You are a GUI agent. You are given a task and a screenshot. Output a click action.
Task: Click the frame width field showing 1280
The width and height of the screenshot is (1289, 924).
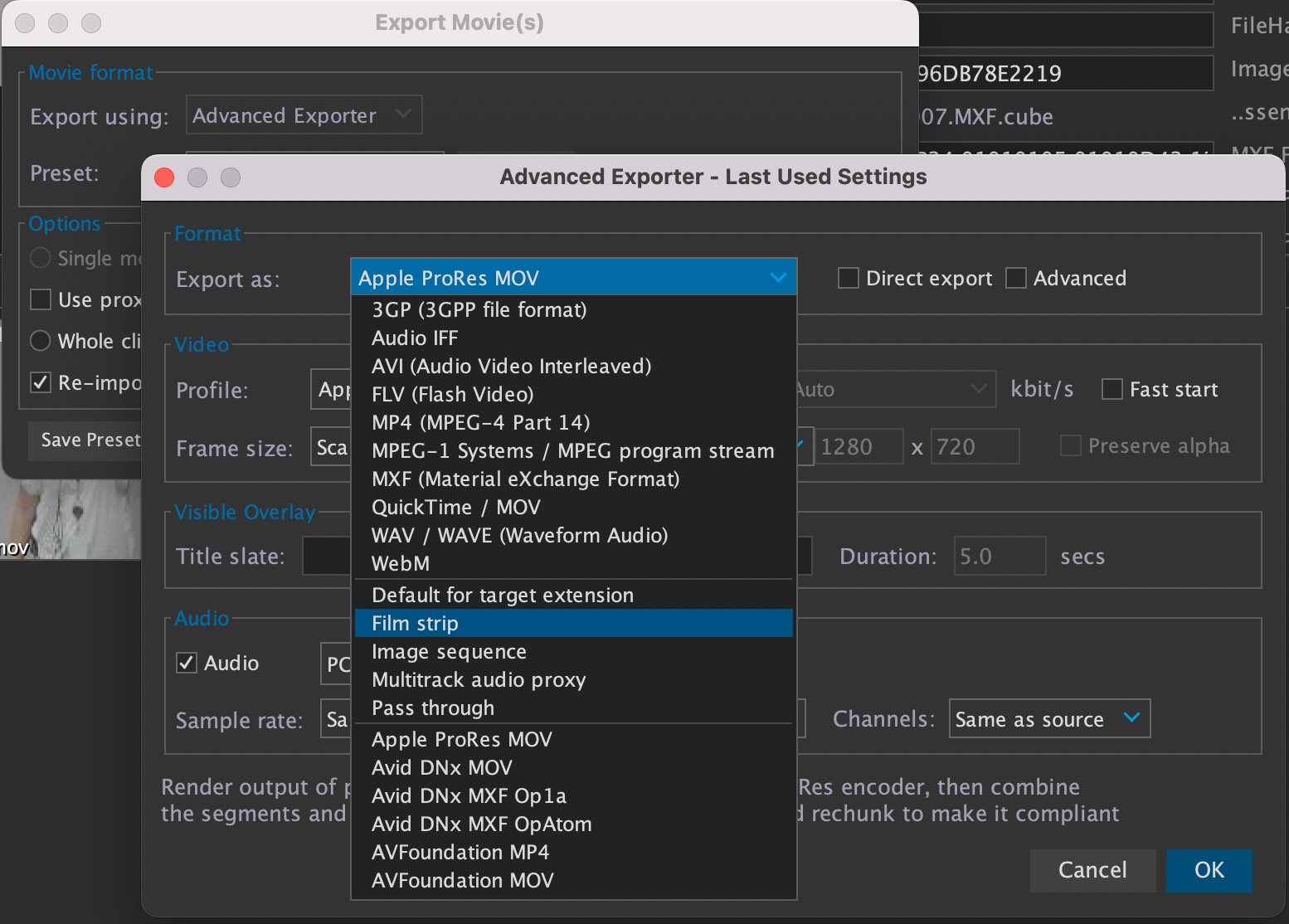coord(859,447)
